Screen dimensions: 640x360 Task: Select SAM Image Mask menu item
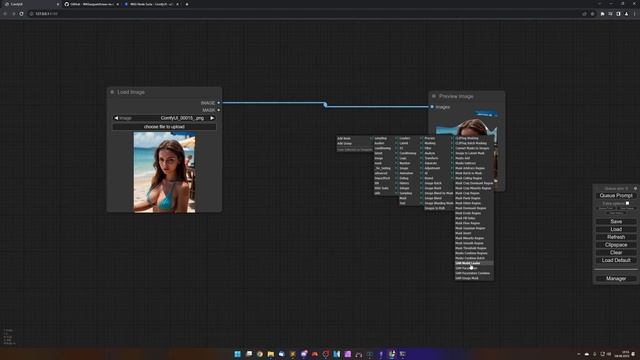tap(474, 278)
